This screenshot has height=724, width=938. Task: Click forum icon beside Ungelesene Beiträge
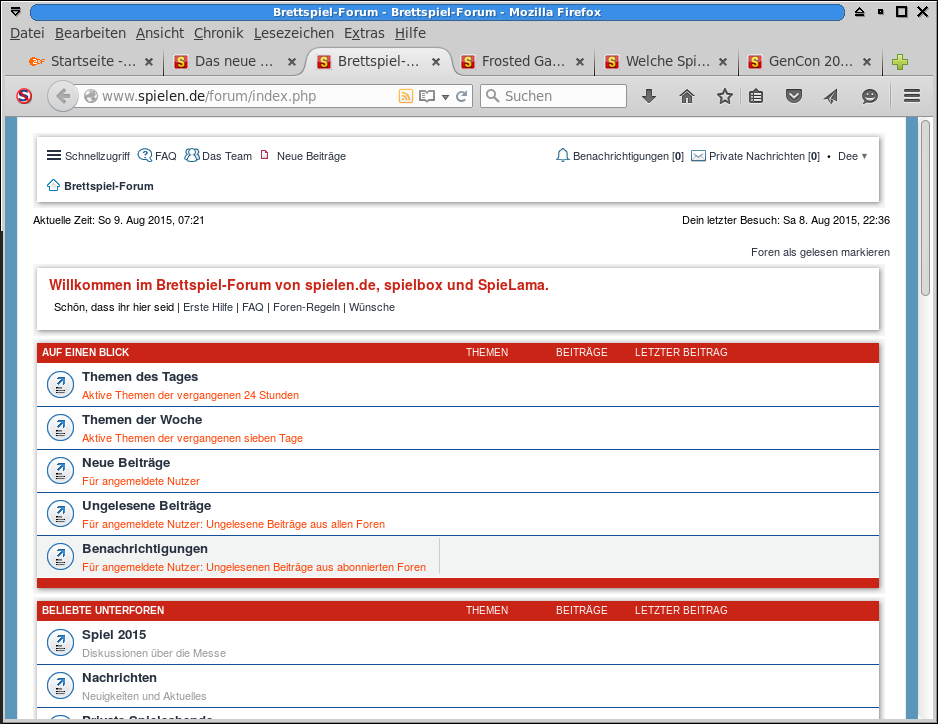60,514
